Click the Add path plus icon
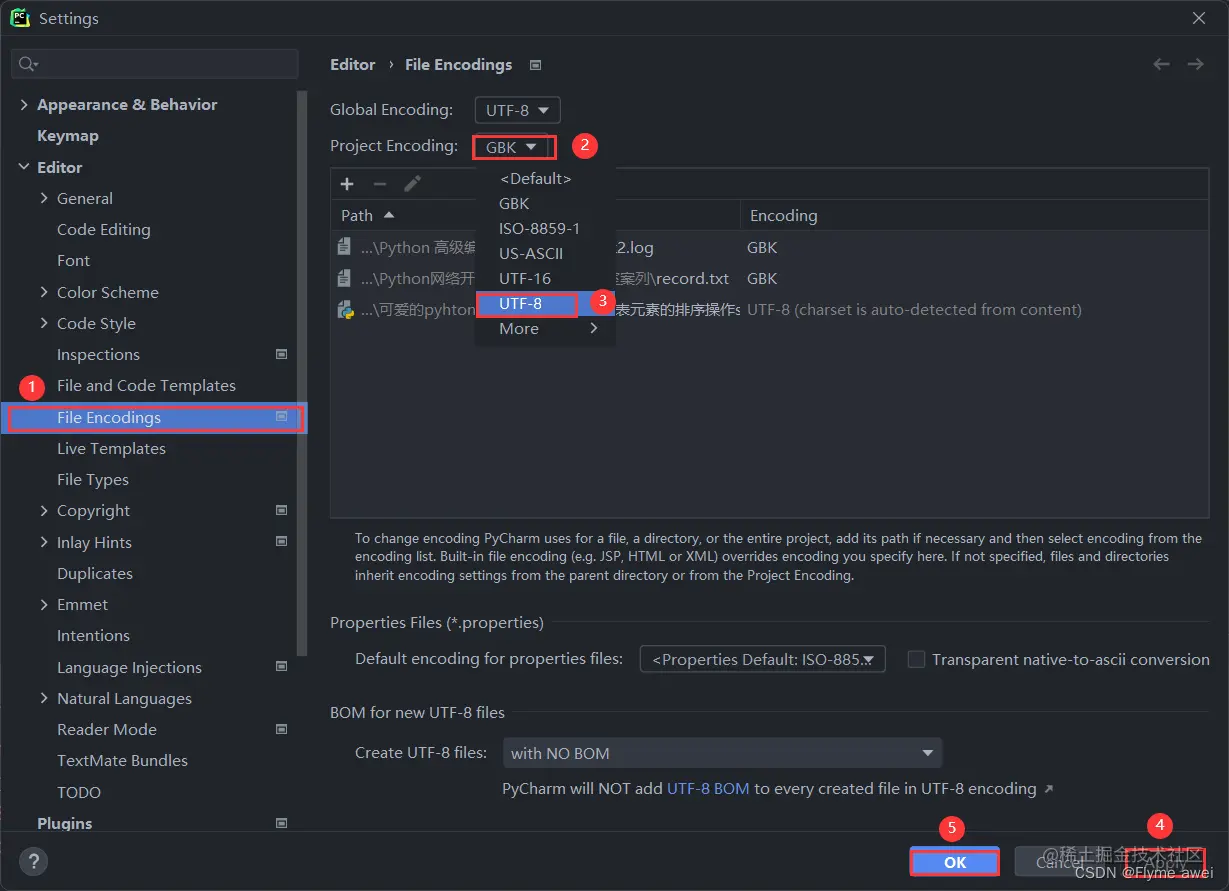This screenshot has height=891, width=1229. tap(347, 184)
